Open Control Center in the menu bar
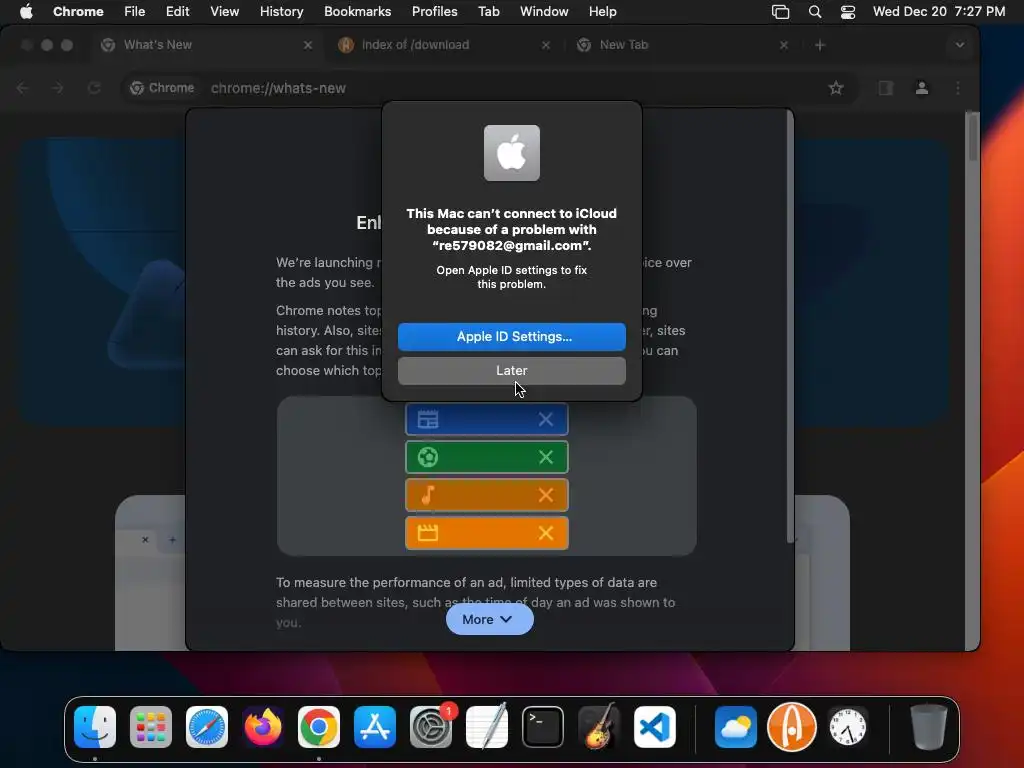The width and height of the screenshot is (1024, 768). click(x=848, y=12)
